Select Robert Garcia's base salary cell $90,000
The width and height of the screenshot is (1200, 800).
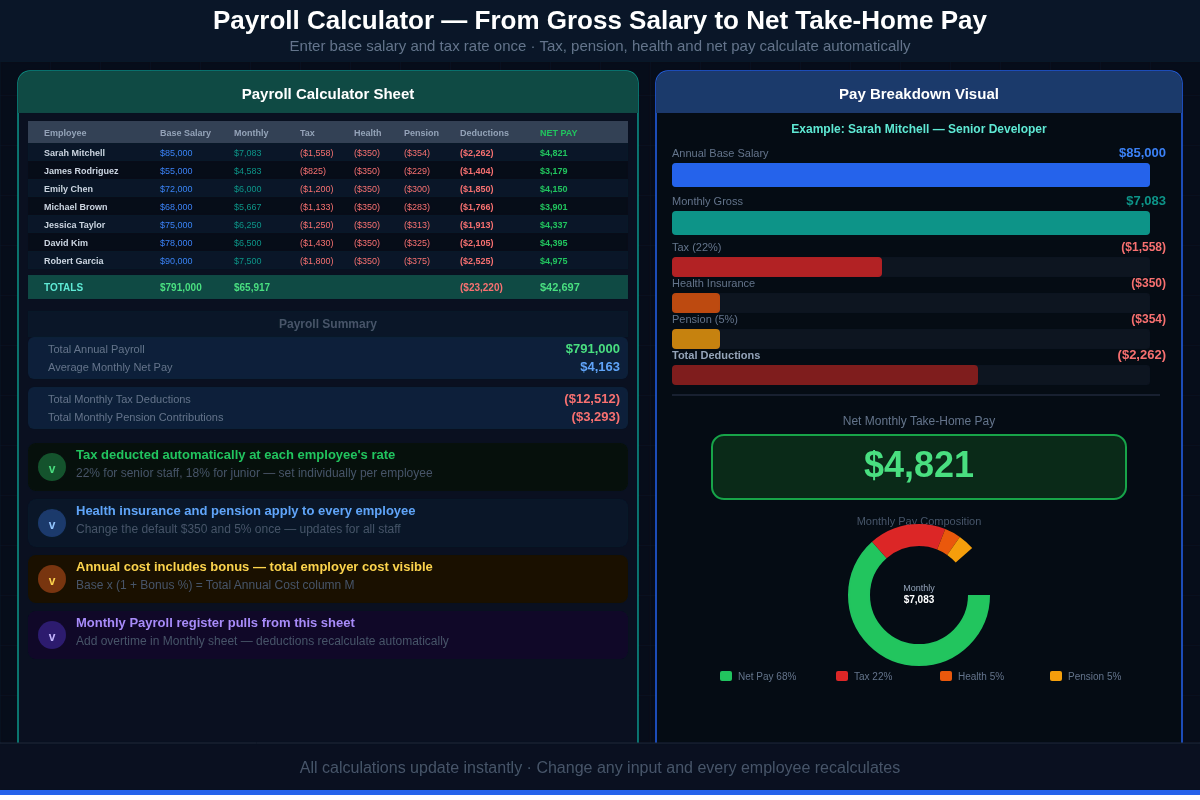[176, 261]
